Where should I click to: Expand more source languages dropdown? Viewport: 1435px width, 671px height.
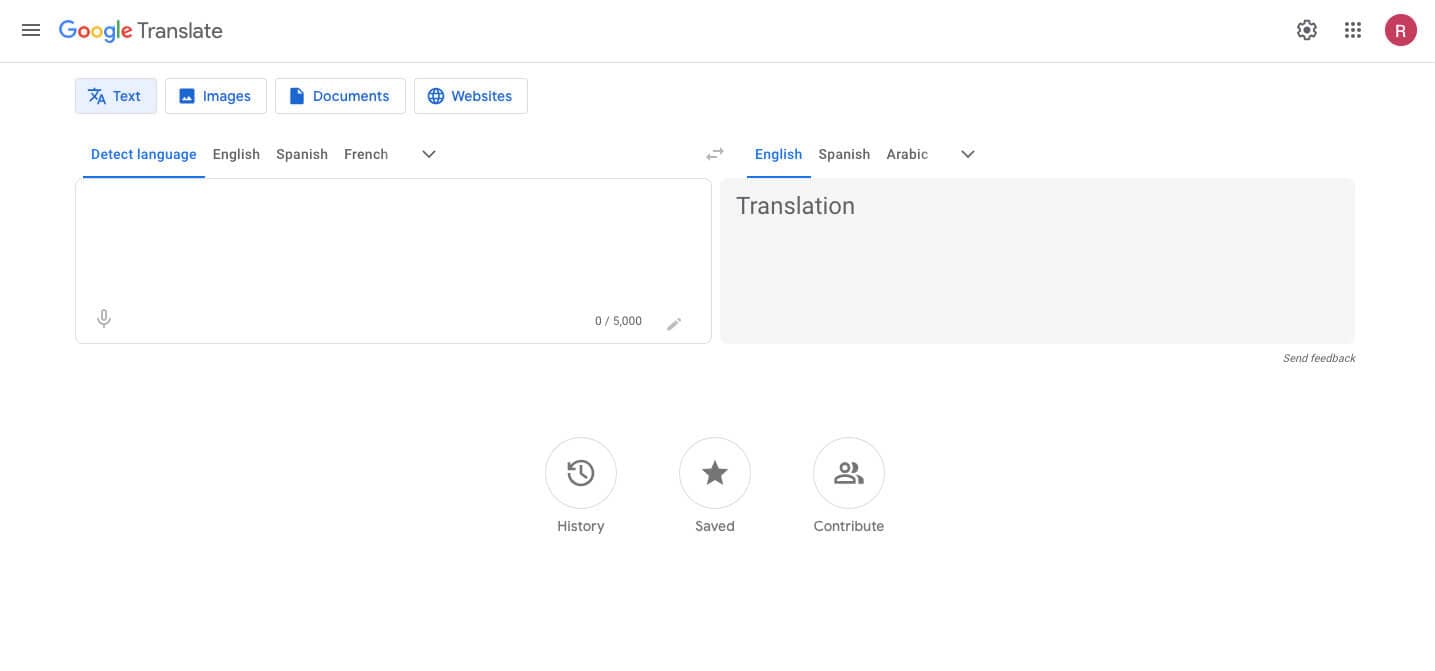pyautogui.click(x=429, y=154)
